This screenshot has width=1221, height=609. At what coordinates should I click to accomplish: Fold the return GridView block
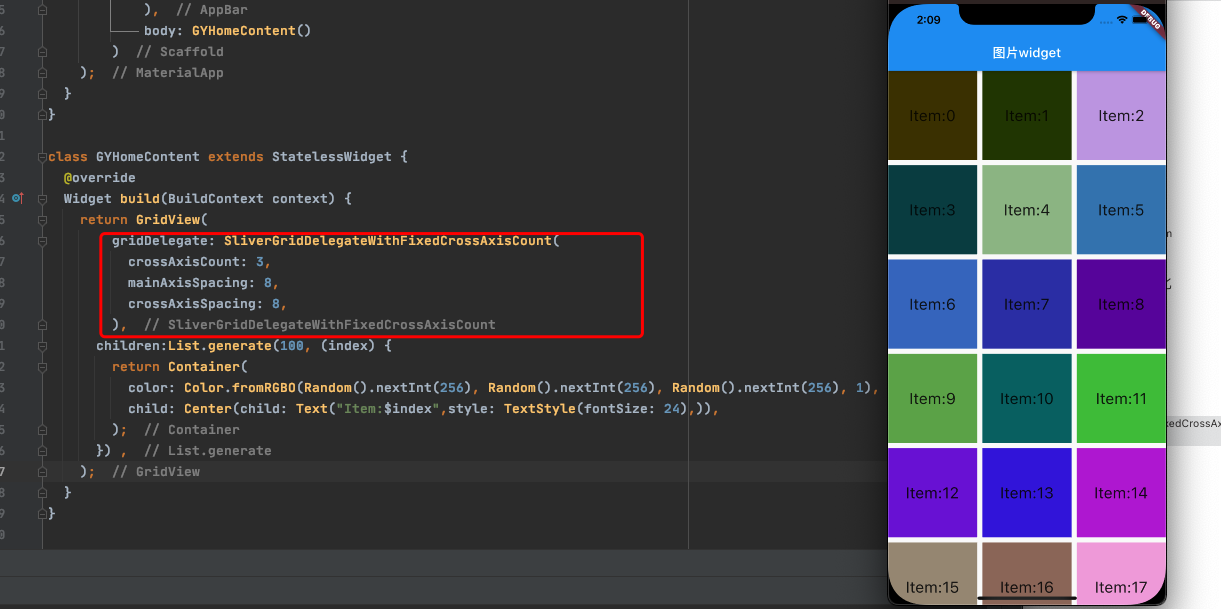42,220
